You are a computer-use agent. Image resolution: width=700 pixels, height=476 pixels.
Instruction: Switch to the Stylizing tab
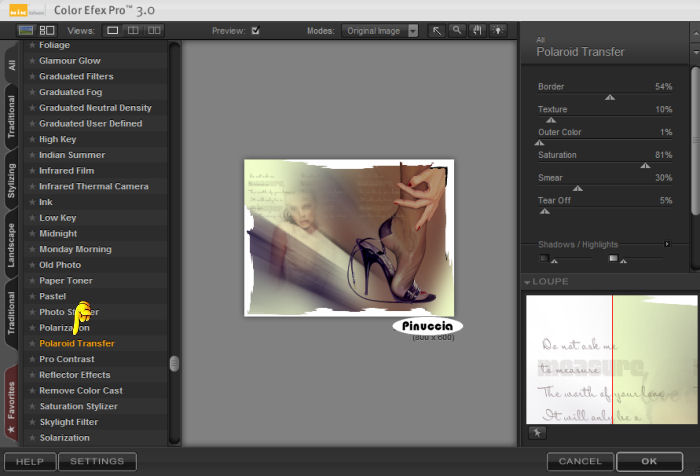tap(11, 179)
